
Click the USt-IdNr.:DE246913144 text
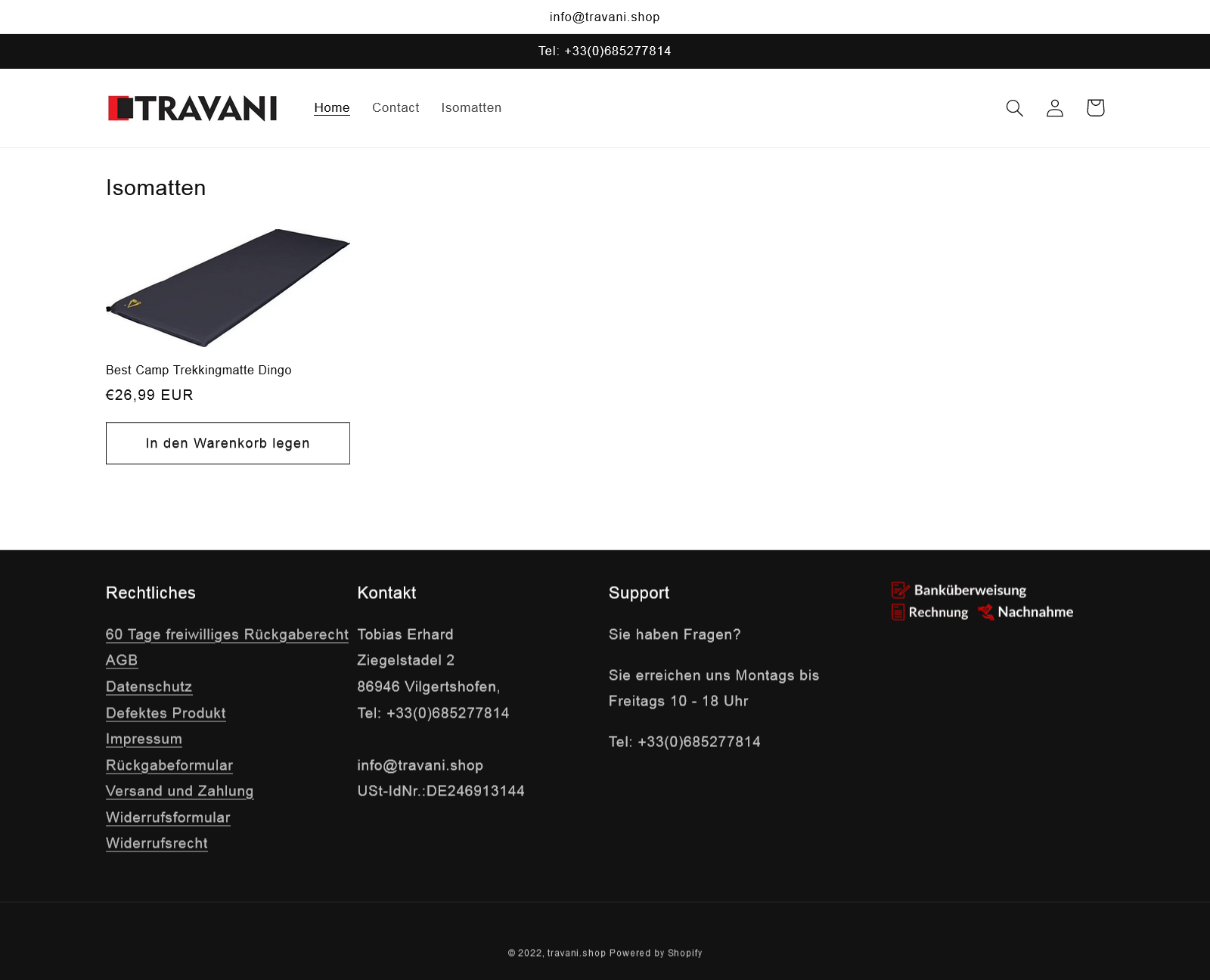[x=441, y=791]
